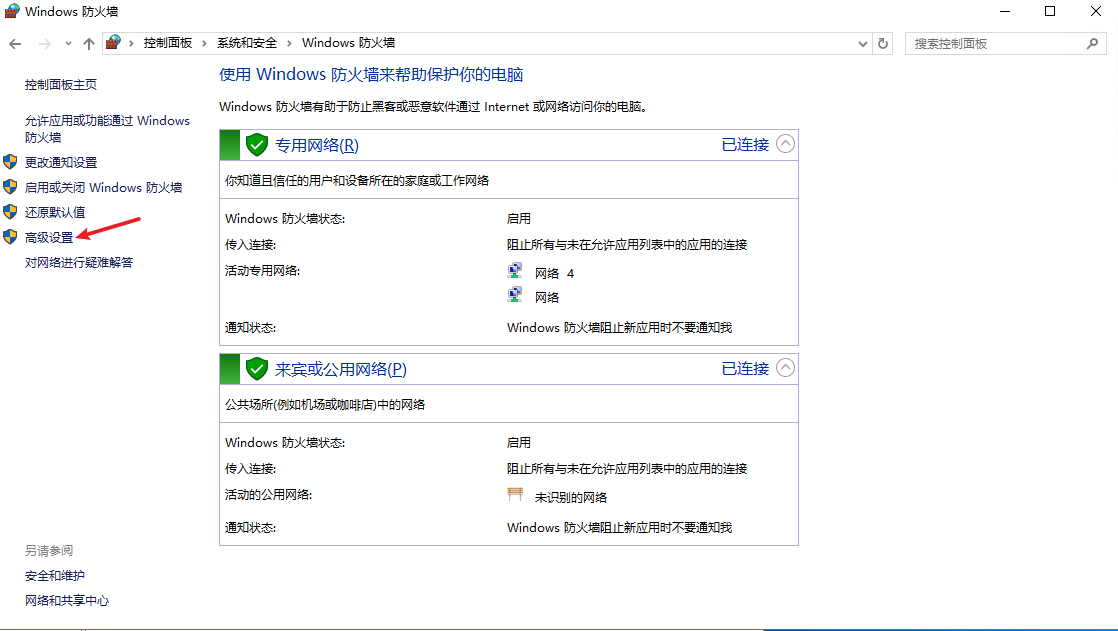This screenshot has height=631, width=1118.
Task: Click the window title firewall icon
Action: pos(12,11)
